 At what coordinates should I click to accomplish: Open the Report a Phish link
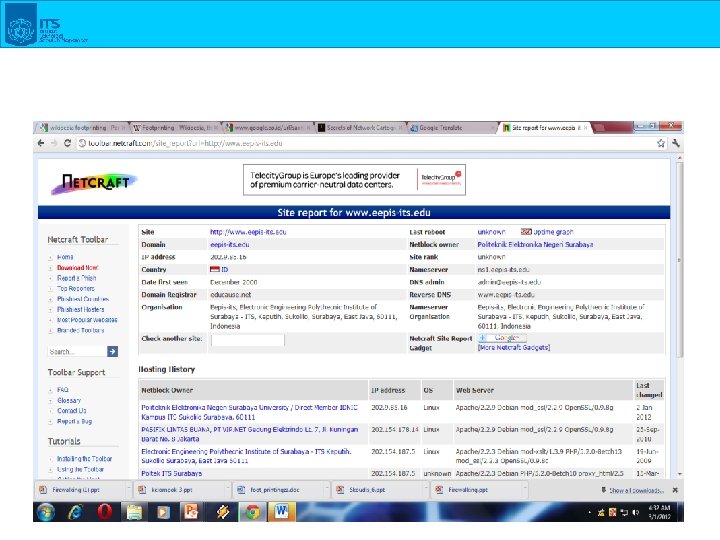[77, 278]
